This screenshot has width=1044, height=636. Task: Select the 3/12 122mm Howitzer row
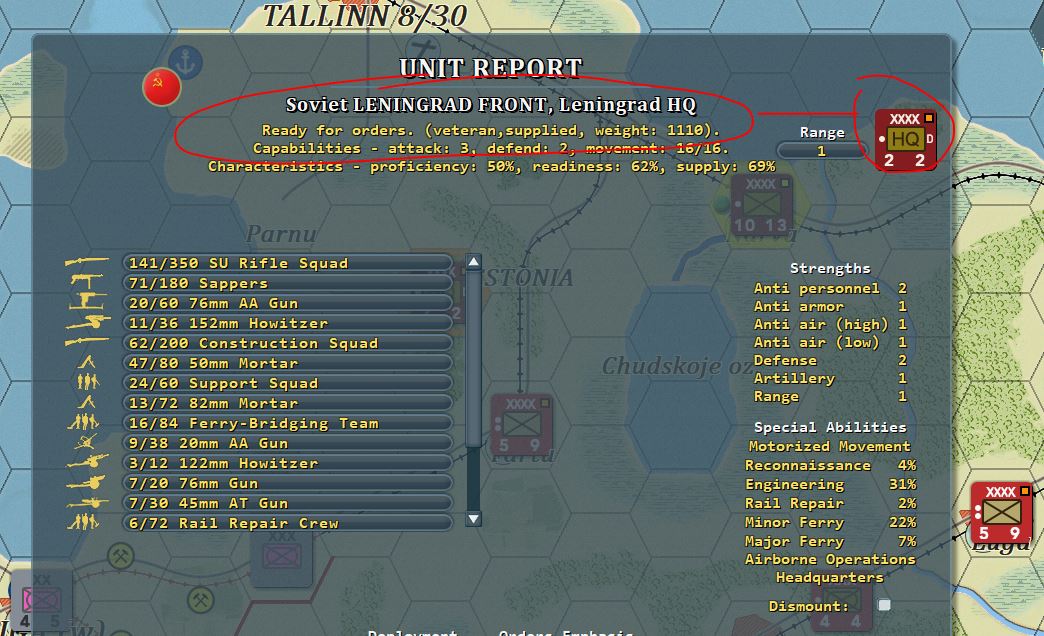click(x=288, y=463)
